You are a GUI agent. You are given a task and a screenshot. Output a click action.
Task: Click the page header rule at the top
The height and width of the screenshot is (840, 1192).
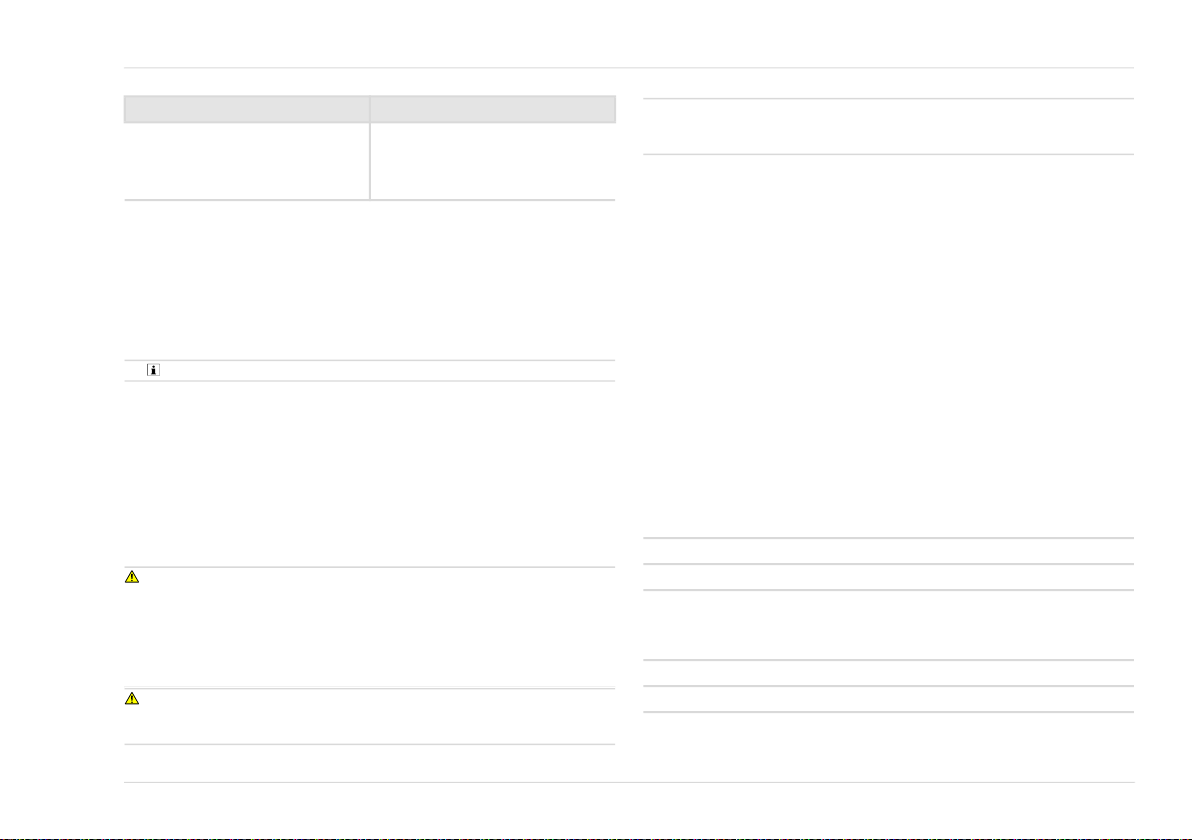point(629,68)
